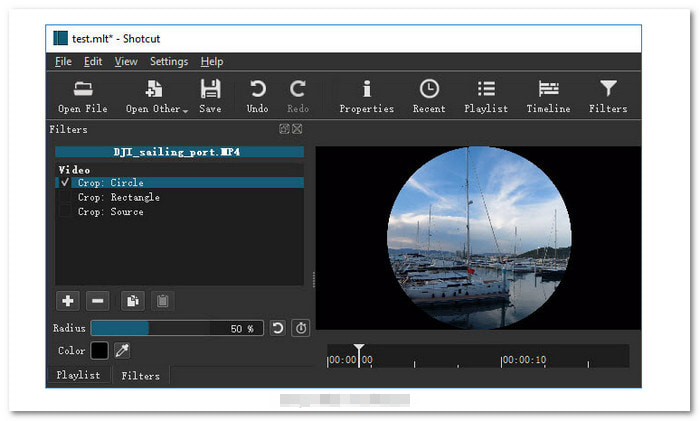700x421 pixels.
Task: Open the Help menu
Action: pos(212,62)
